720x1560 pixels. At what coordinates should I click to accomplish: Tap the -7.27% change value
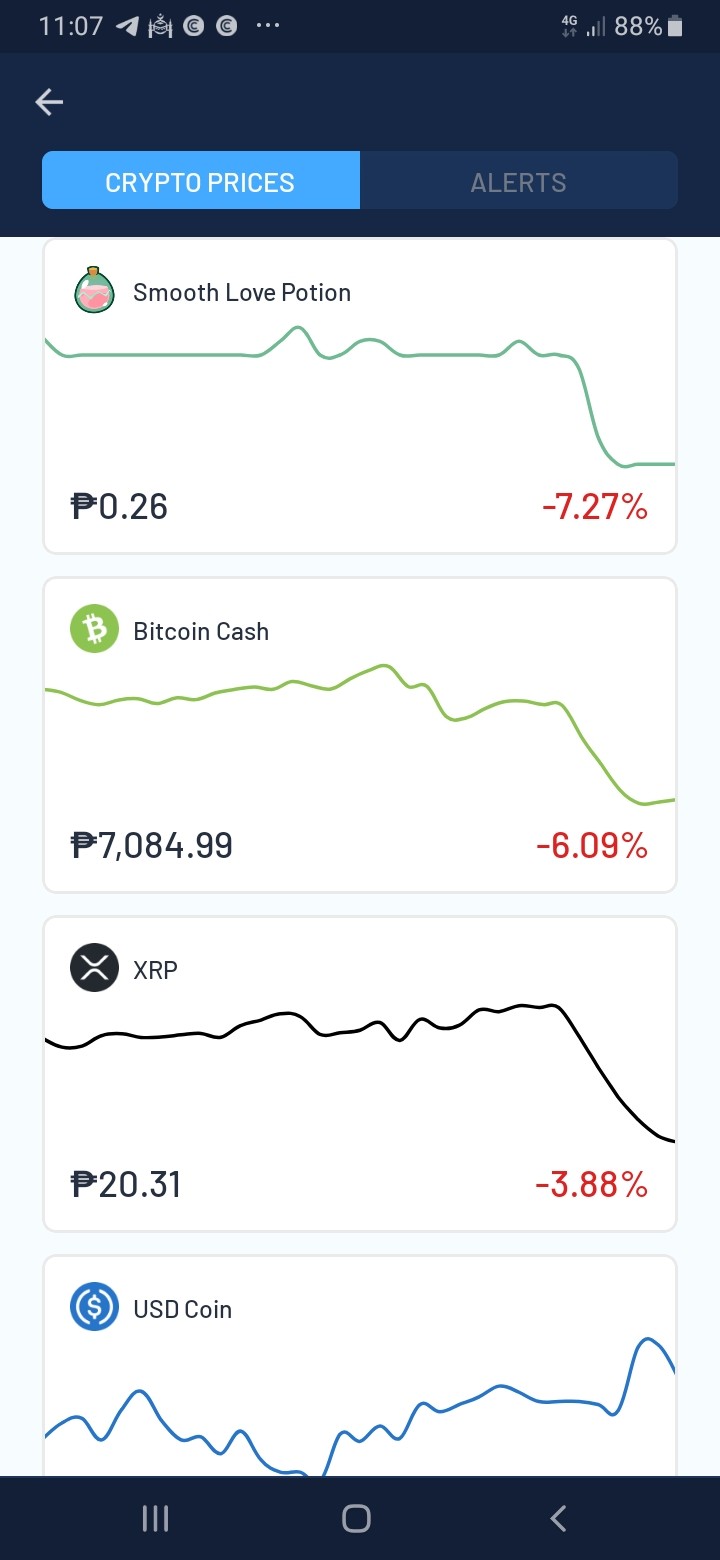pyautogui.click(x=595, y=507)
